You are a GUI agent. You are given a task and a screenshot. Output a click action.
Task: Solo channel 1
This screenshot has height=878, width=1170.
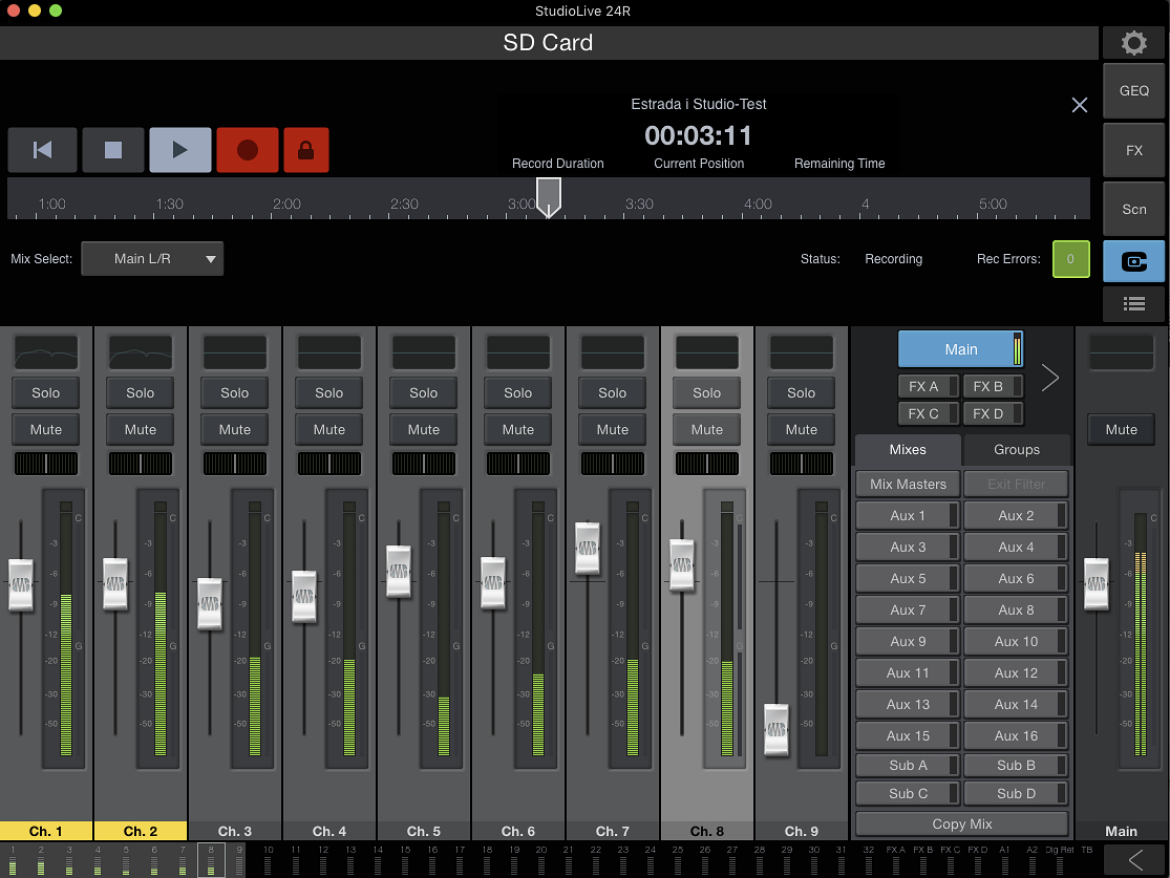pos(46,392)
